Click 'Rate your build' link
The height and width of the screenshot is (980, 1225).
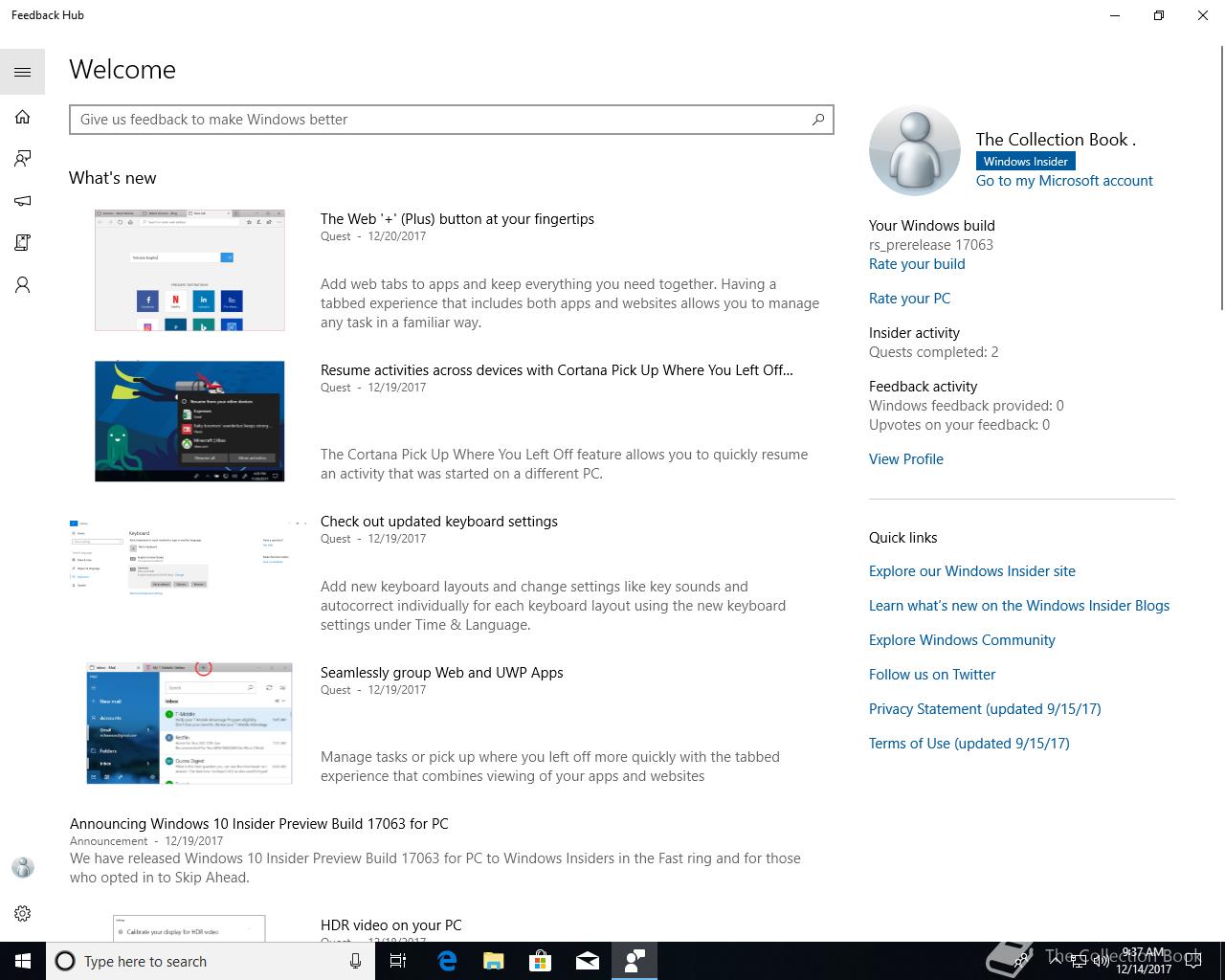tap(917, 264)
